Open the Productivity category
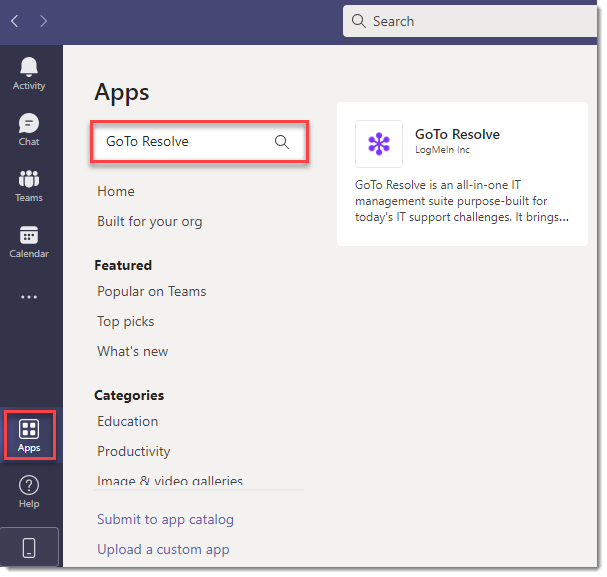This screenshot has width=607, height=577. 134,451
